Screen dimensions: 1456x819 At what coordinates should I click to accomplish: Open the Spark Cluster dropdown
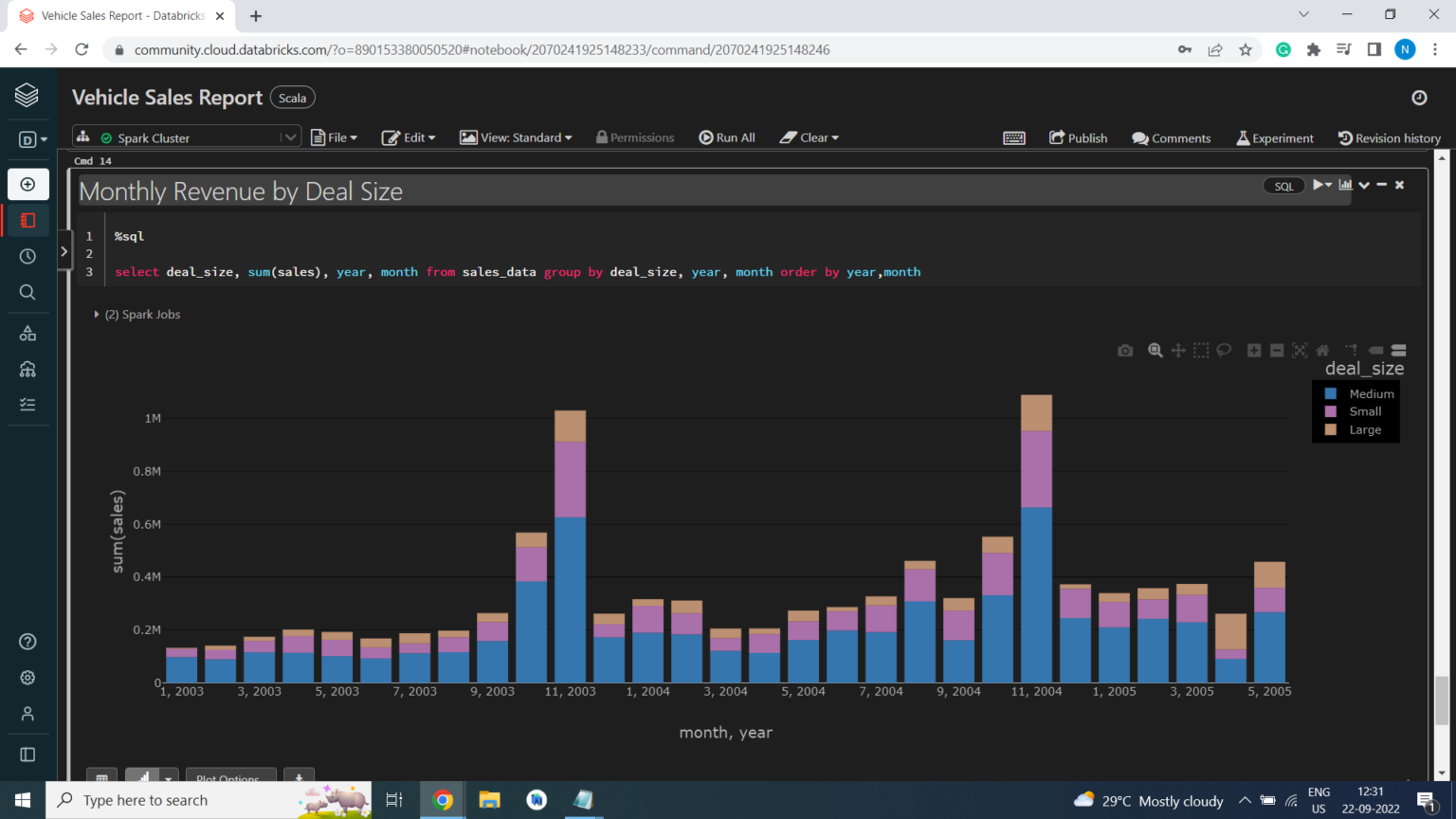coord(289,136)
